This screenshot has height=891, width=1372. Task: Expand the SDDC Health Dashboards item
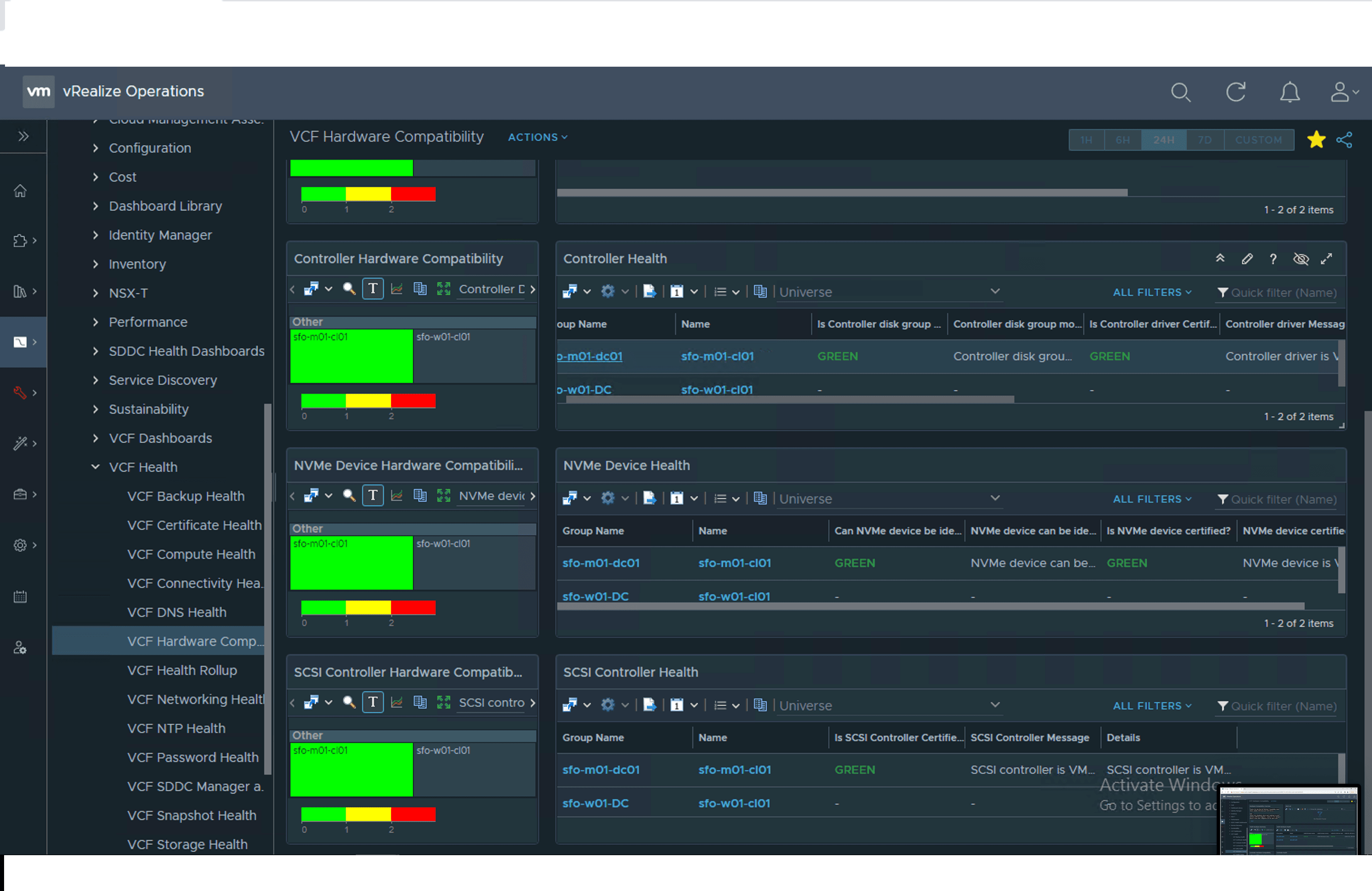[96, 351]
